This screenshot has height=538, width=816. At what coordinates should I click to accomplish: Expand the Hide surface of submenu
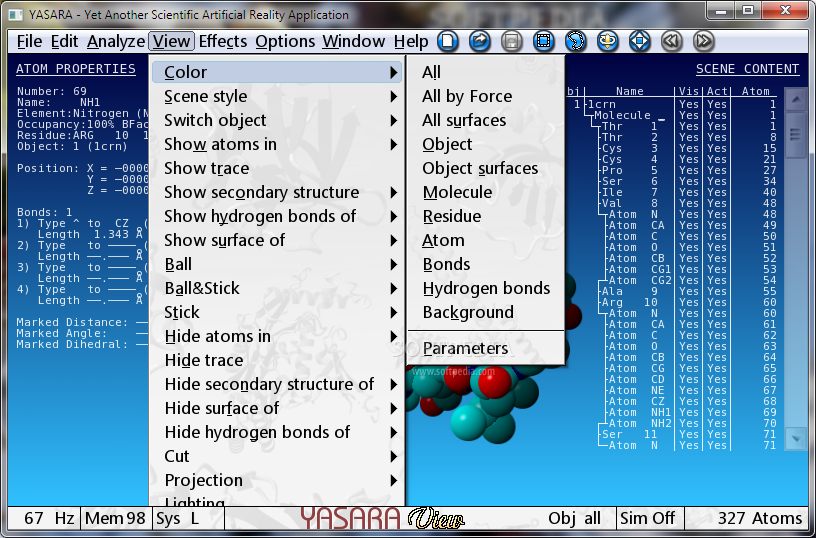point(277,408)
